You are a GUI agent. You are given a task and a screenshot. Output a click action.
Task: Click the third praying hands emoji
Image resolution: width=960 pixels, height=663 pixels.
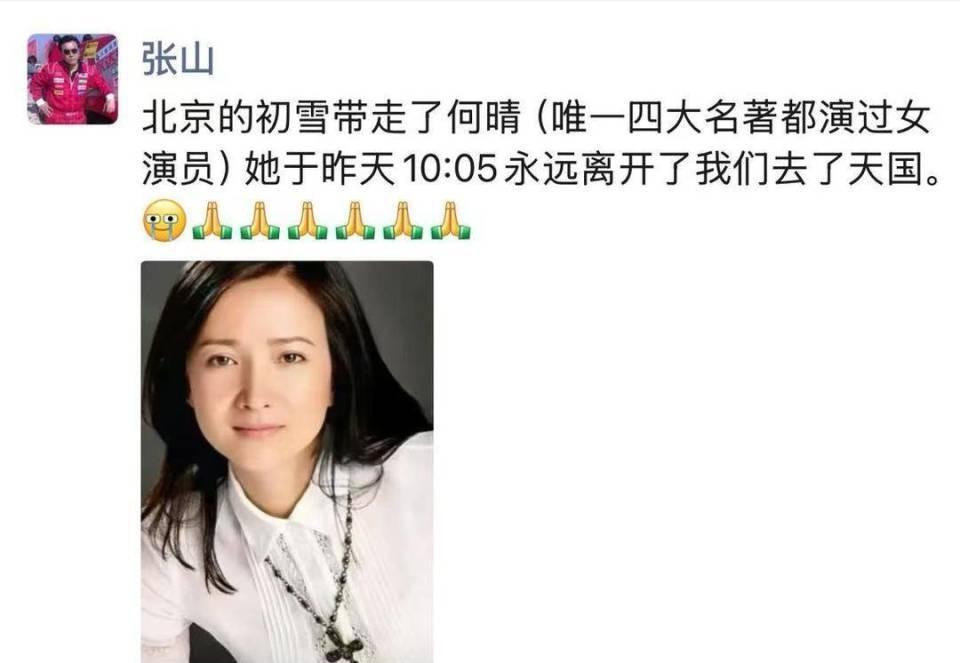tap(307, 220)
